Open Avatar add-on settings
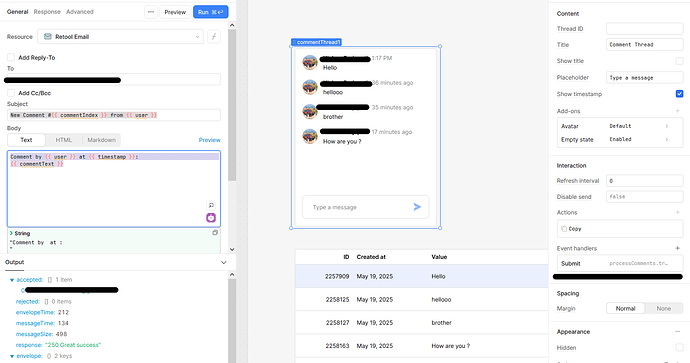 click(x=620, y=126)
